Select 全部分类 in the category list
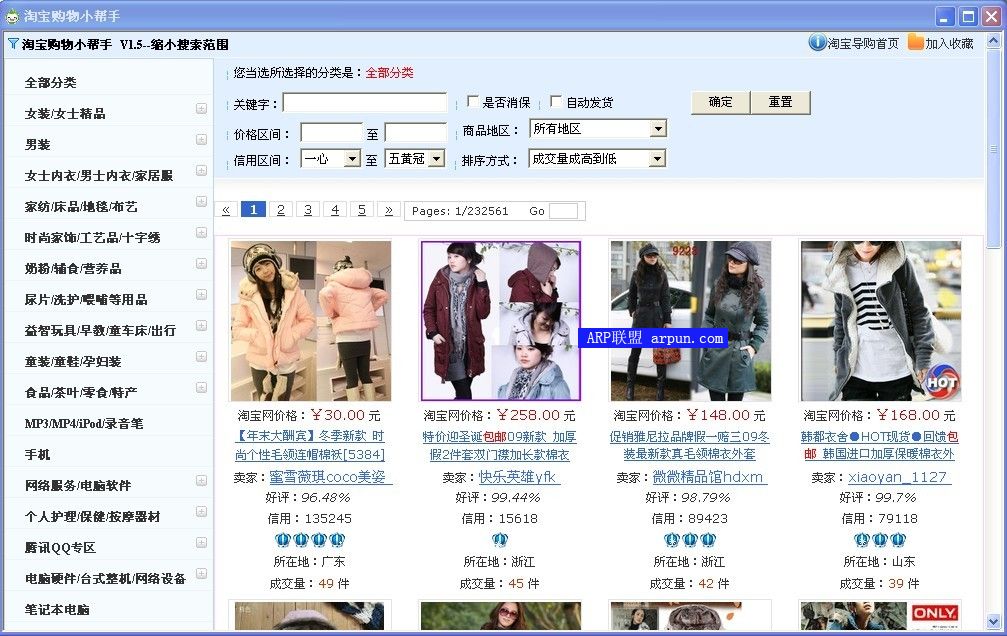This screenshot has height=636, width=1007. coord(50,83)
